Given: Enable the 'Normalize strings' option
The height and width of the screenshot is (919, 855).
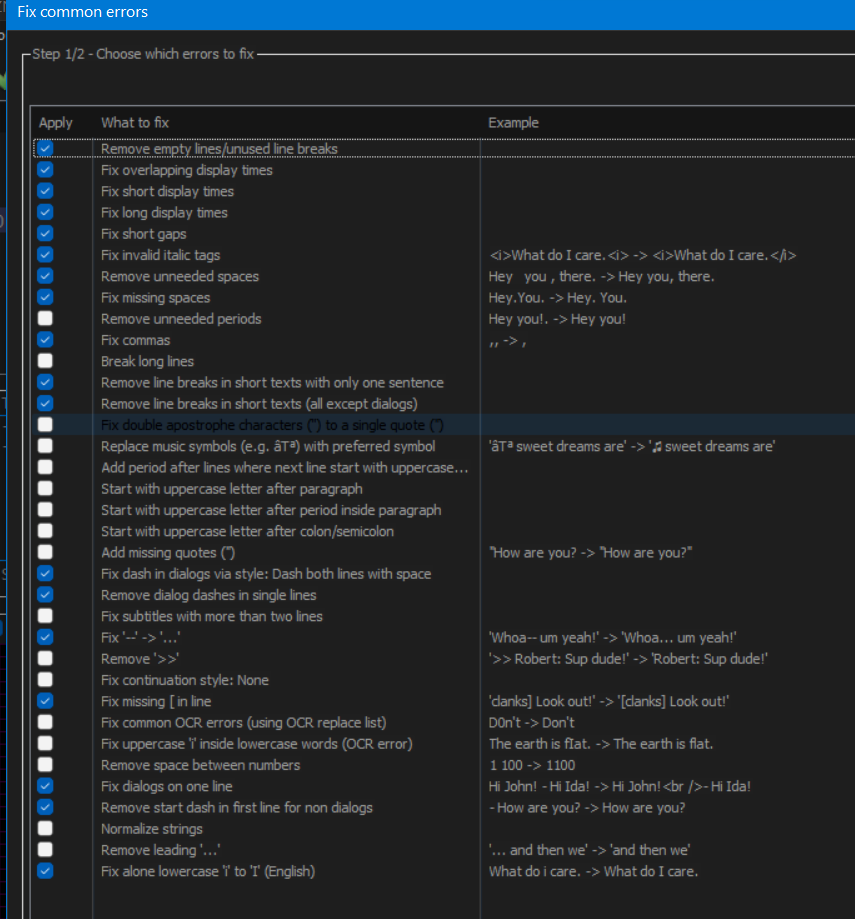Looking at the screenshot, I should pos(44,828).
